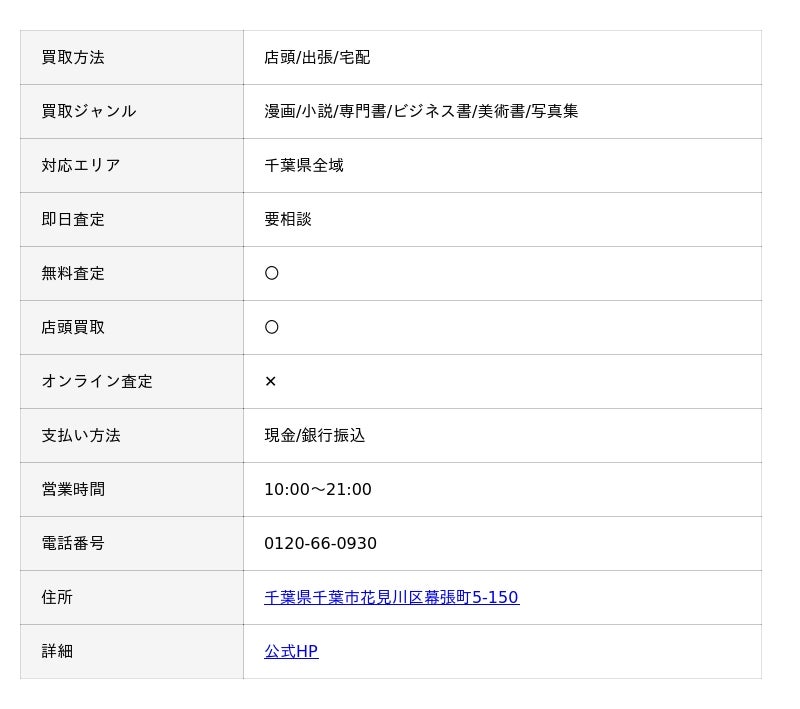The image size is (800, 709).
Task: Click the 支払い方法 row label
Action: (81, 435)
